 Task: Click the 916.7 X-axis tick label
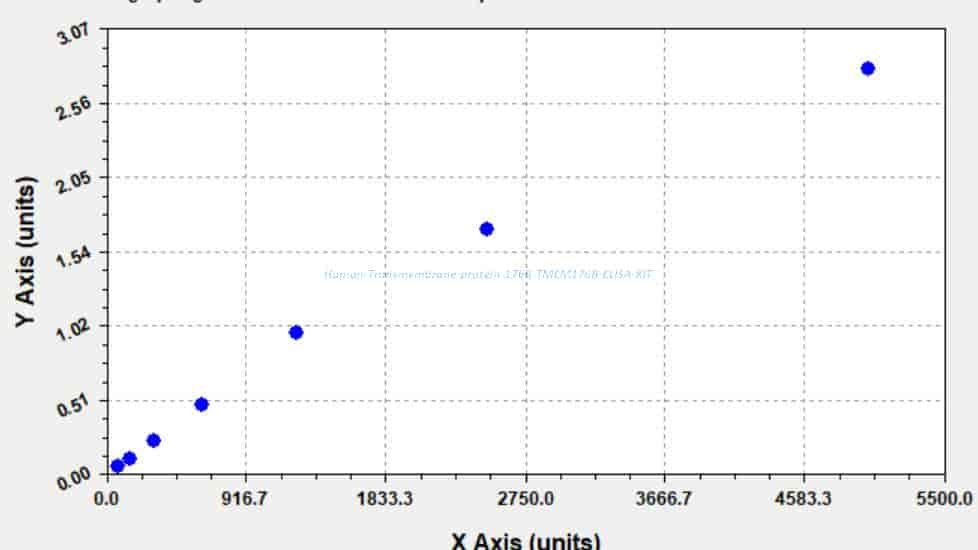(245, 499)
